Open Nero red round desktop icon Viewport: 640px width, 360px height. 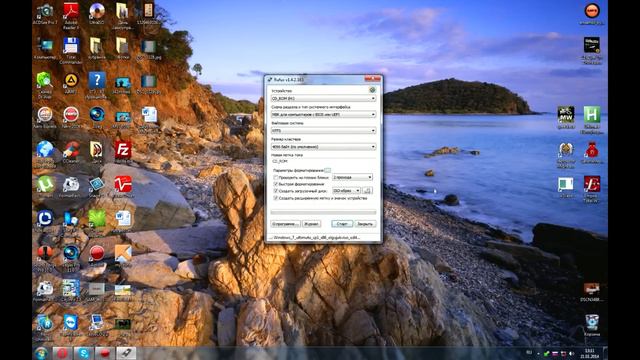coord(71,118)
